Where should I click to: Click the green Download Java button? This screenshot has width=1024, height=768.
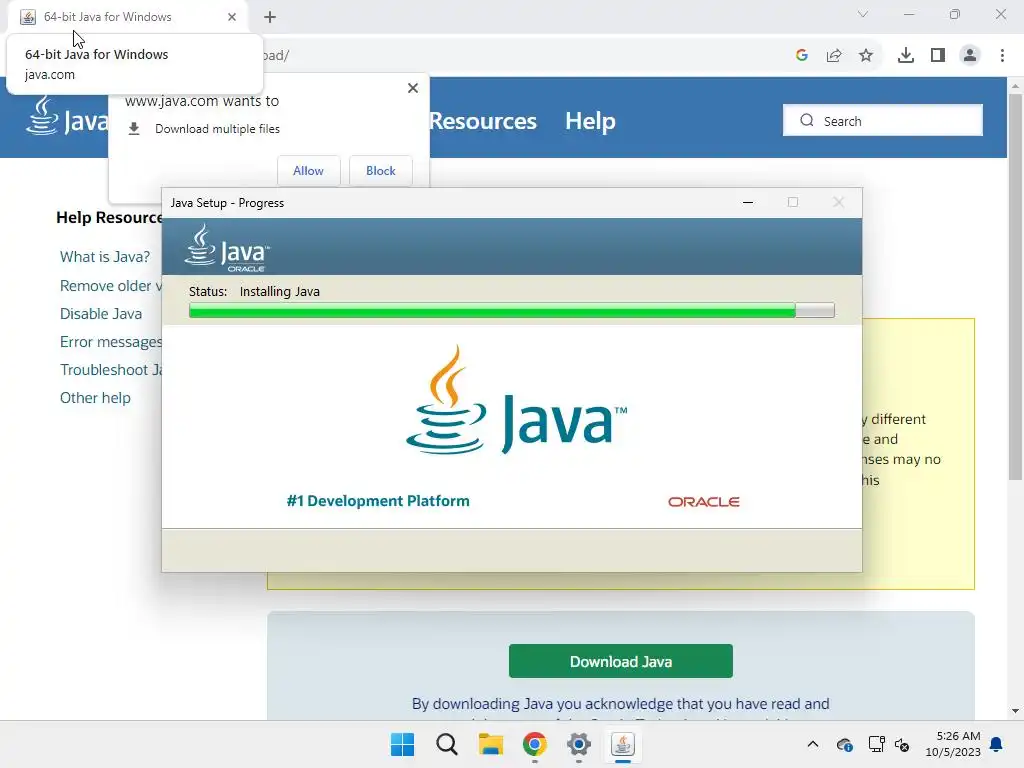(620, 662)
